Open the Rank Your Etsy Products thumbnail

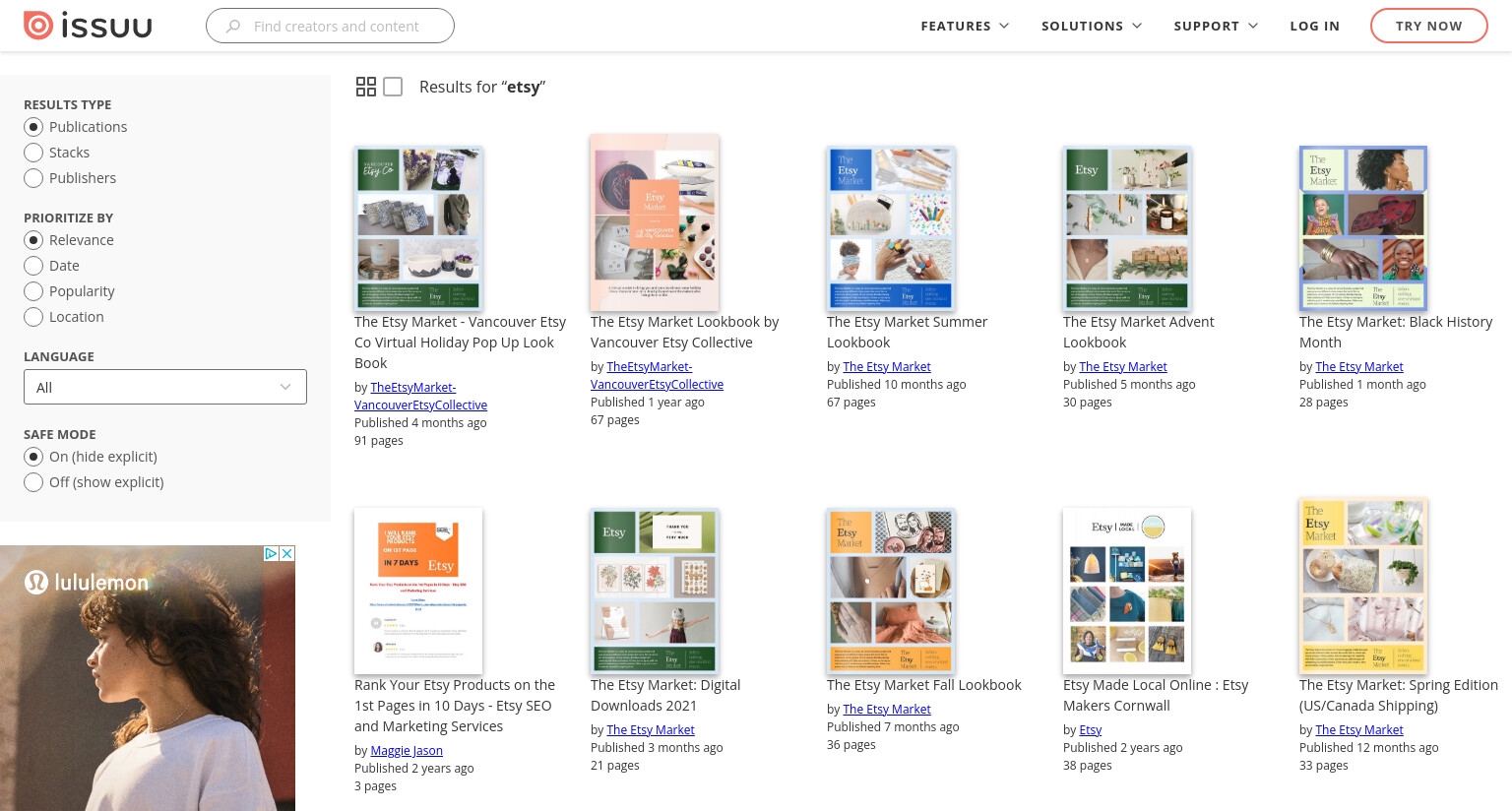point(418,591)
